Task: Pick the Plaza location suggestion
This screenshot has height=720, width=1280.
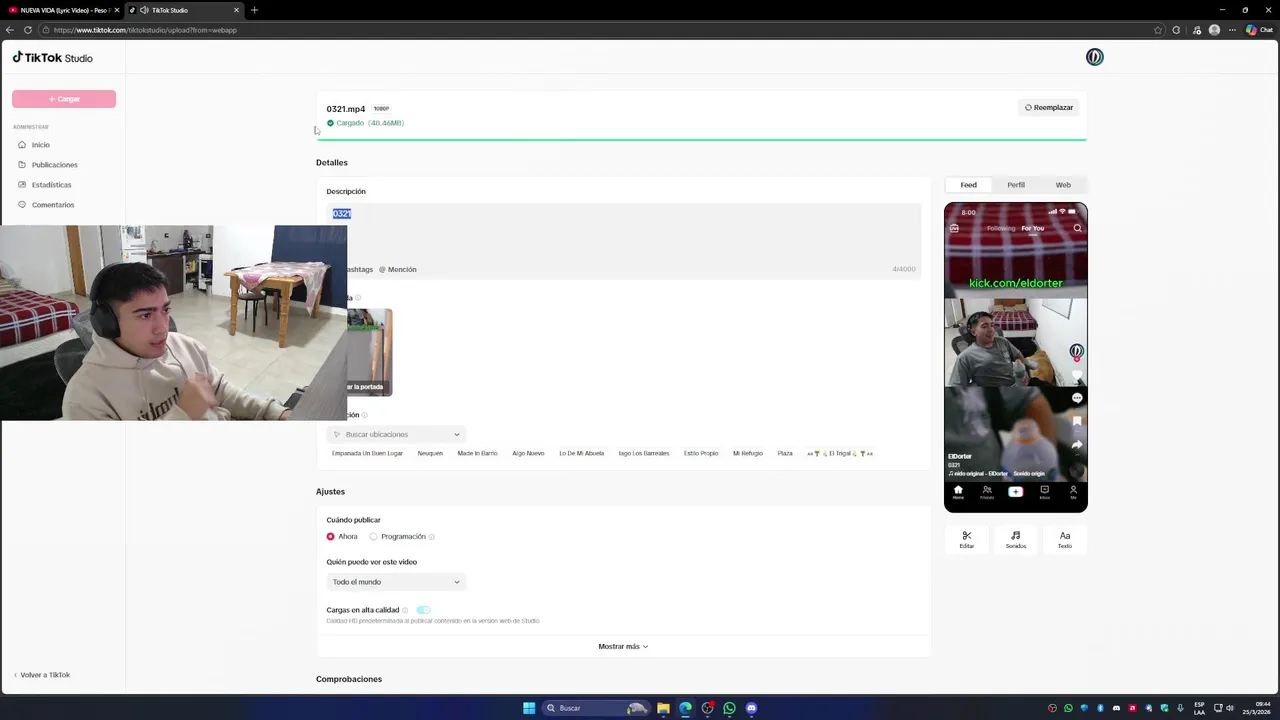Action: tap(785, 453)
